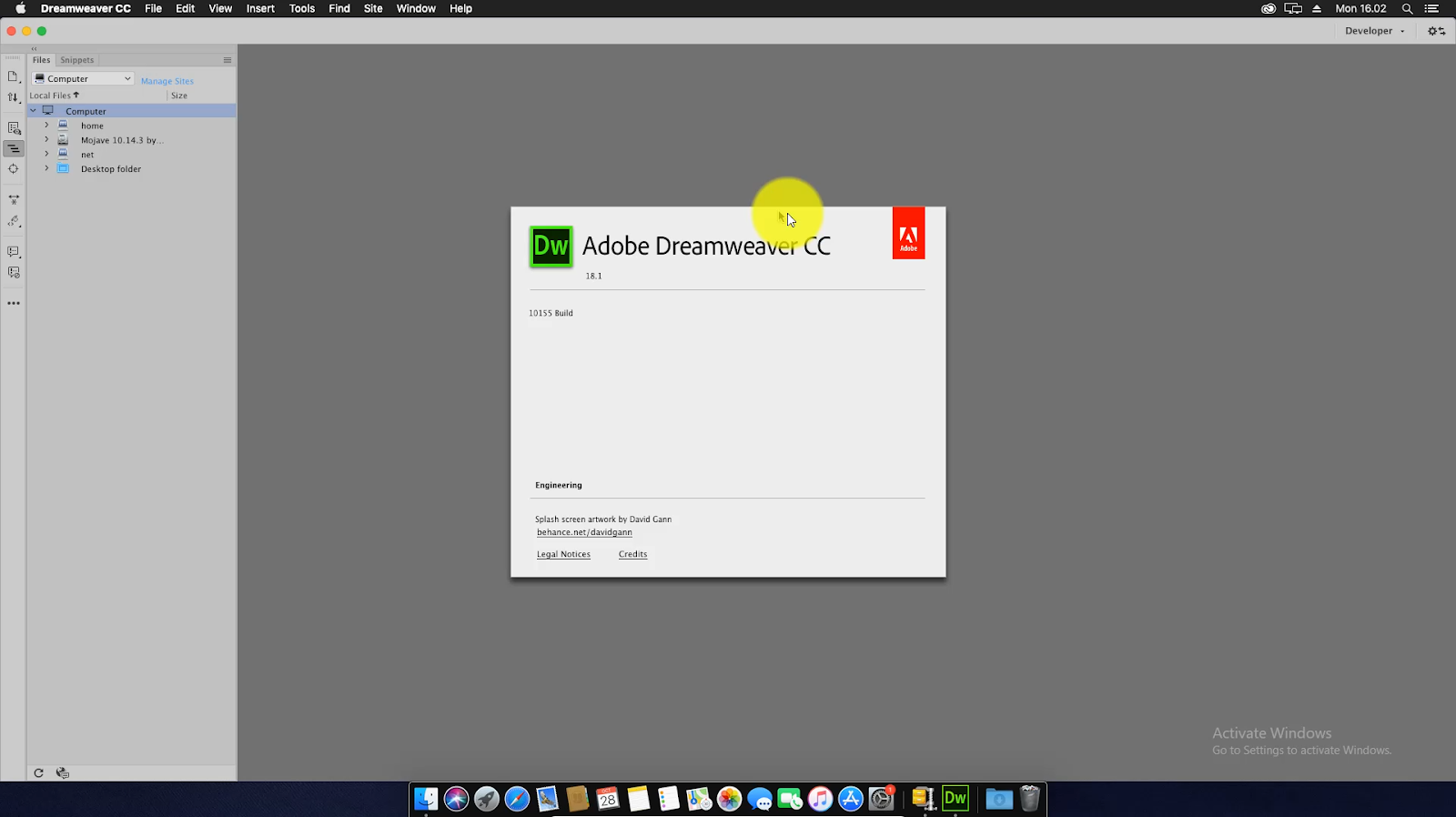Click the Credits link
1456x817 pixels.
point(632,554)
